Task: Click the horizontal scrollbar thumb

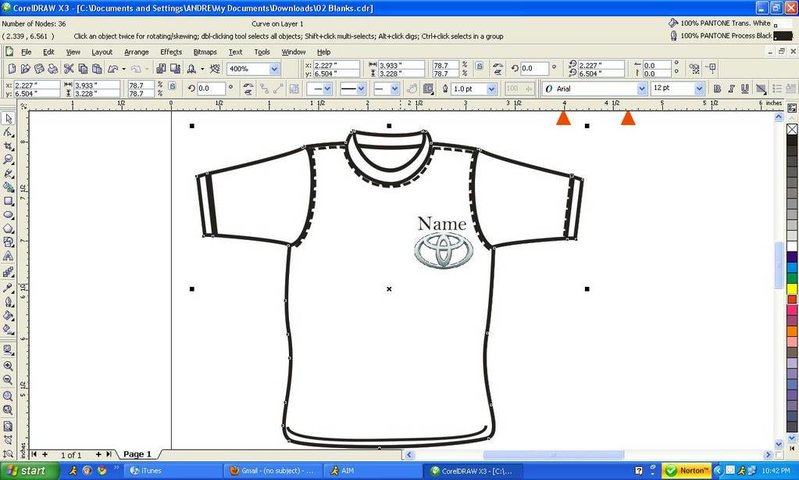Action: point(553,455)
